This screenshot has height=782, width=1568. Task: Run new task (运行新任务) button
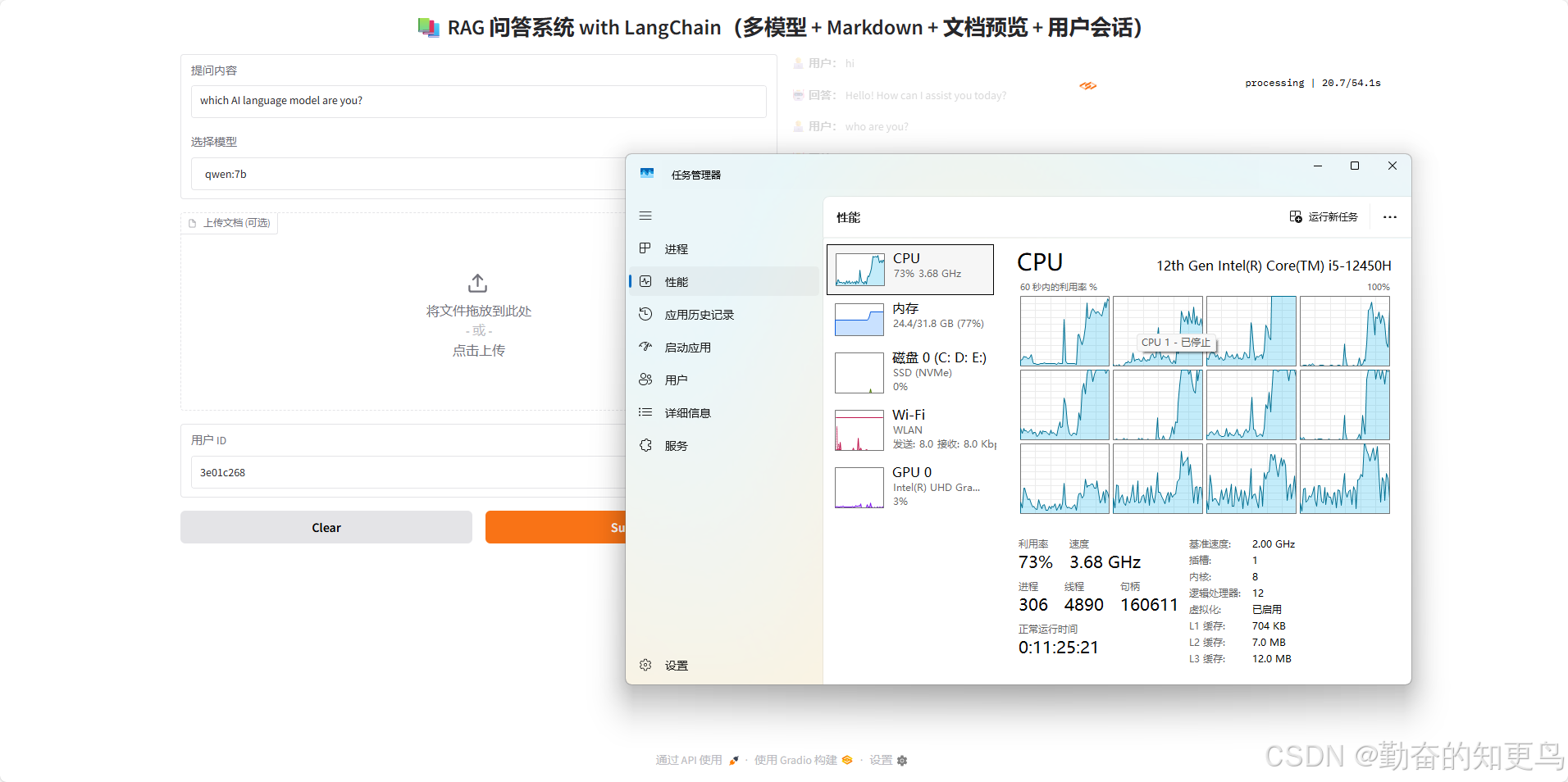click(1324, 217)
